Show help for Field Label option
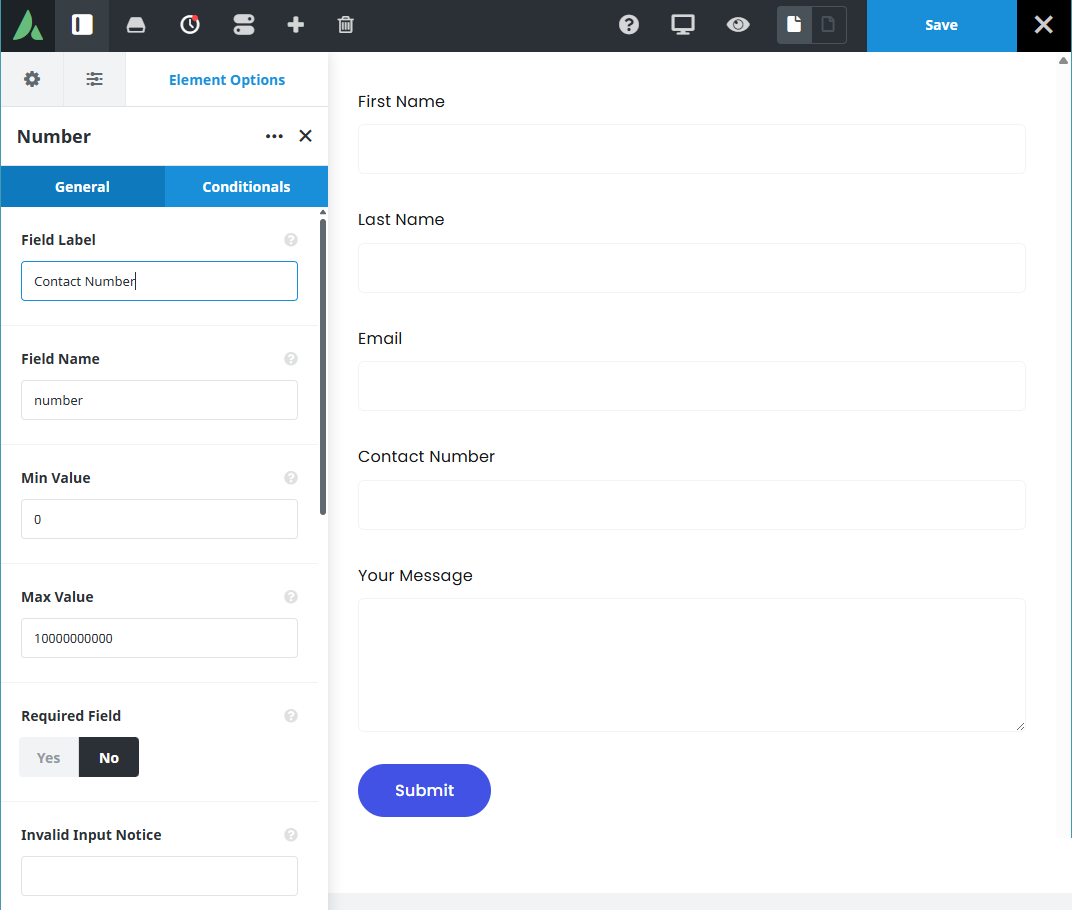1072x910 pixels. (x=291, y=240)
